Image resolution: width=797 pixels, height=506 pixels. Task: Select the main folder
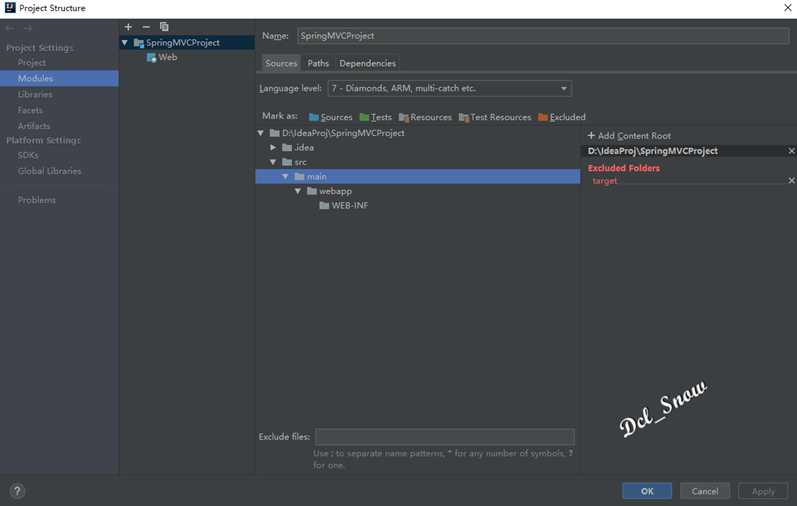point(418,176)
